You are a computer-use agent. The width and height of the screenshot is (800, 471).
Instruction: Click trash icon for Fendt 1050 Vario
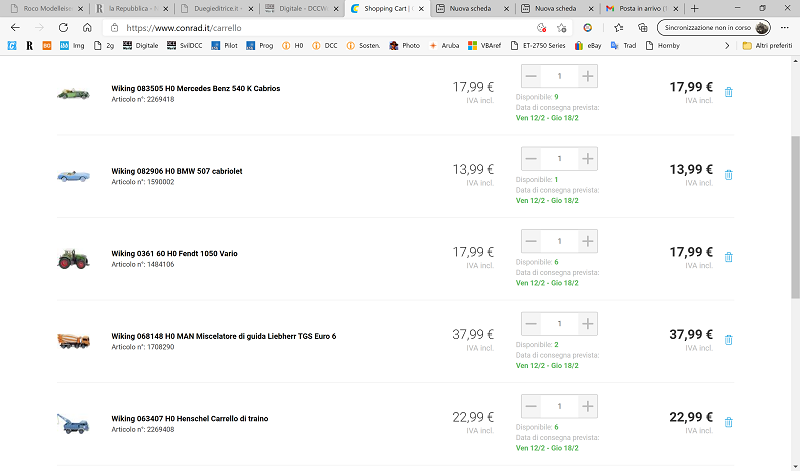point(728,257)
